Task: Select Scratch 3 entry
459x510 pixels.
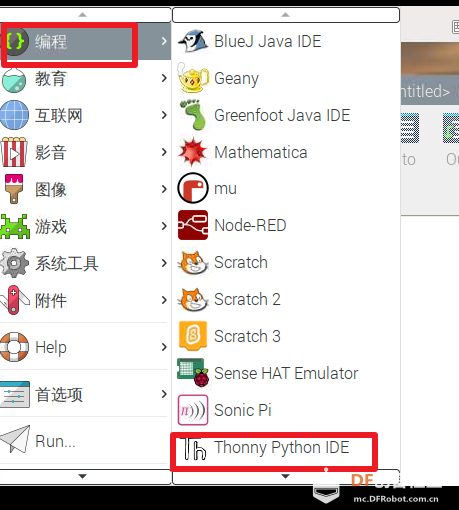Action: point(286,336)
